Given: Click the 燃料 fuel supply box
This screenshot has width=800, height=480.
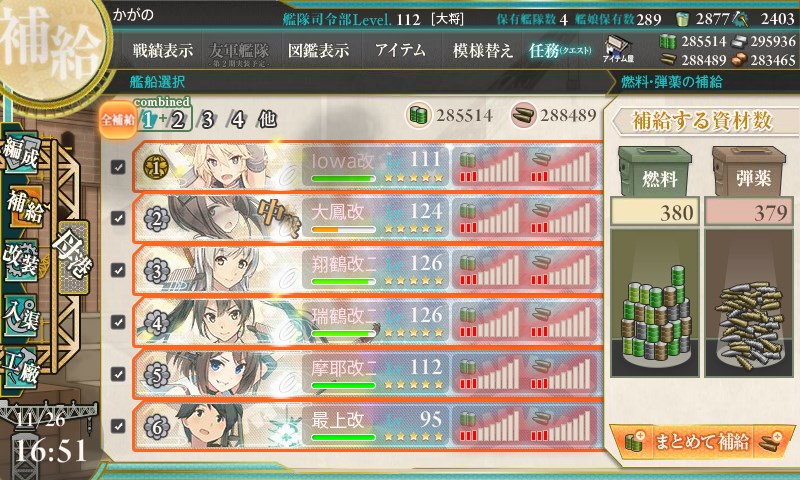Looking at the screenshot, I should [x=655, y=173].
